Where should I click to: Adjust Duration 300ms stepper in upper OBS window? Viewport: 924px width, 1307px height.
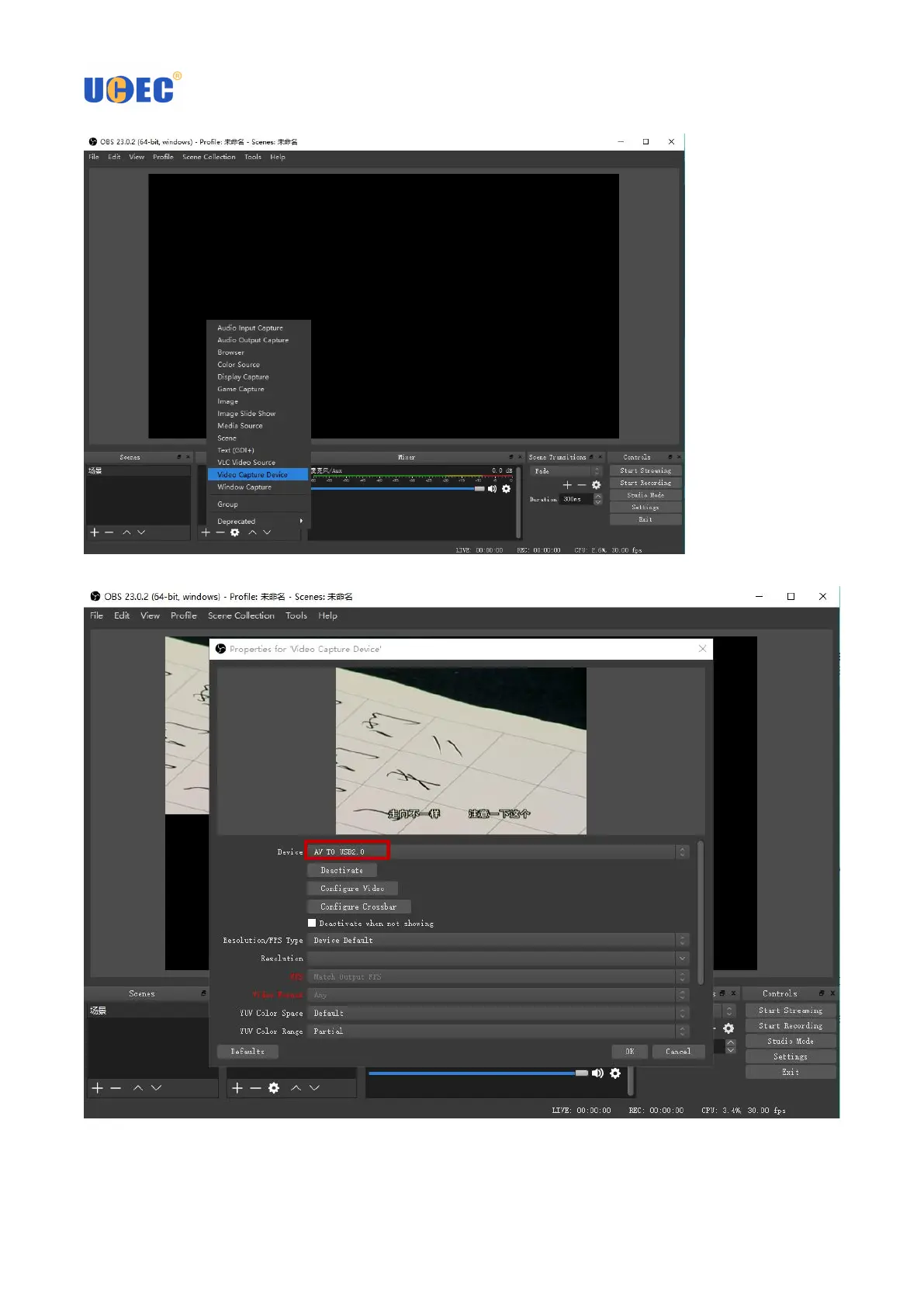pyautogui.click(x=598, y=499)
